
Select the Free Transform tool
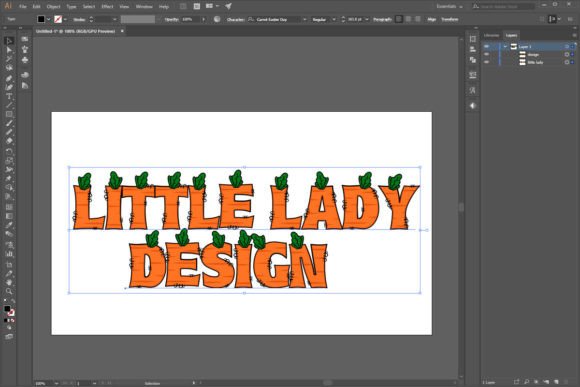9,179
